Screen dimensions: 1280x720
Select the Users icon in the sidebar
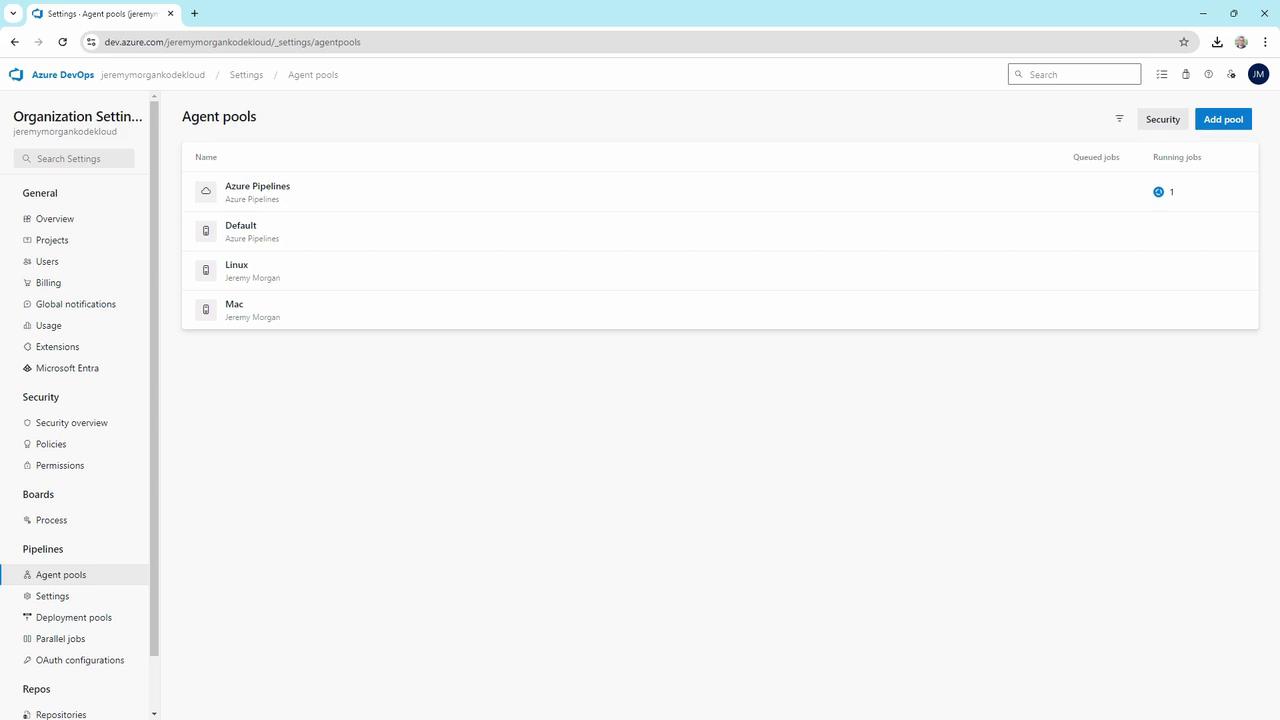coord(27,262)
